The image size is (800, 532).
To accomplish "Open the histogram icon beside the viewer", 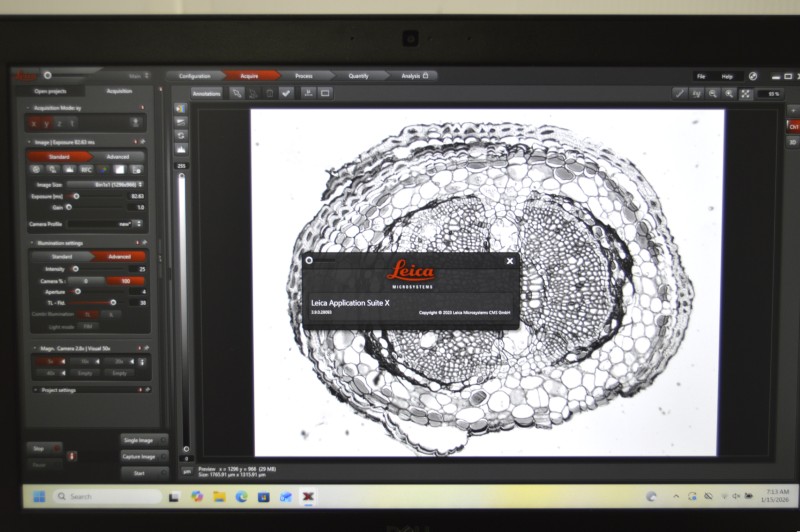I will (x=181, y=148).
